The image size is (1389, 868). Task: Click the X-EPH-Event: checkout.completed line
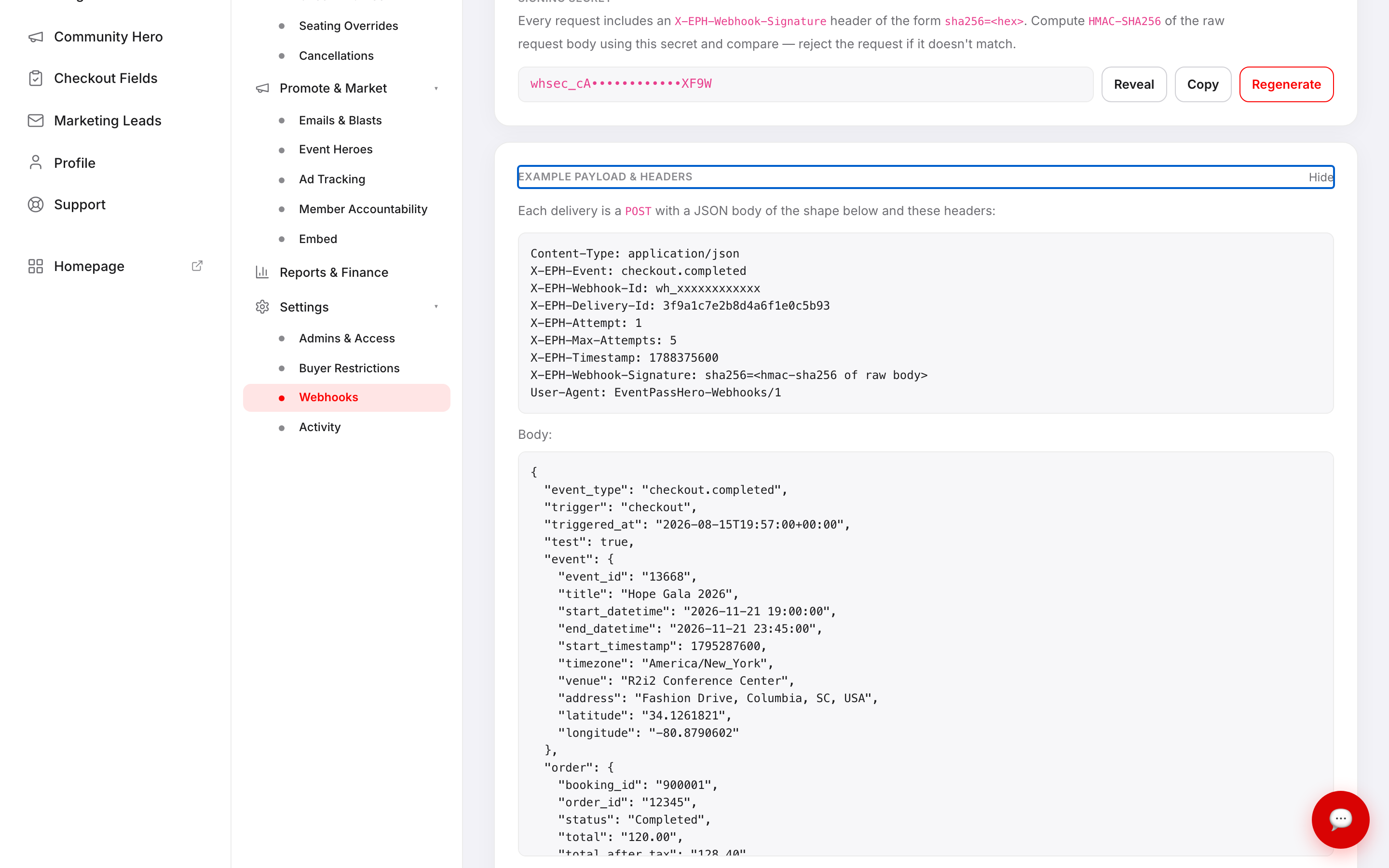tap(638, 271)
